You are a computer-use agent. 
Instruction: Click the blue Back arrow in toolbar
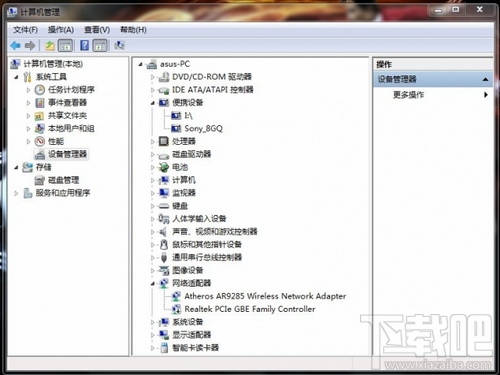coord(15,45)
